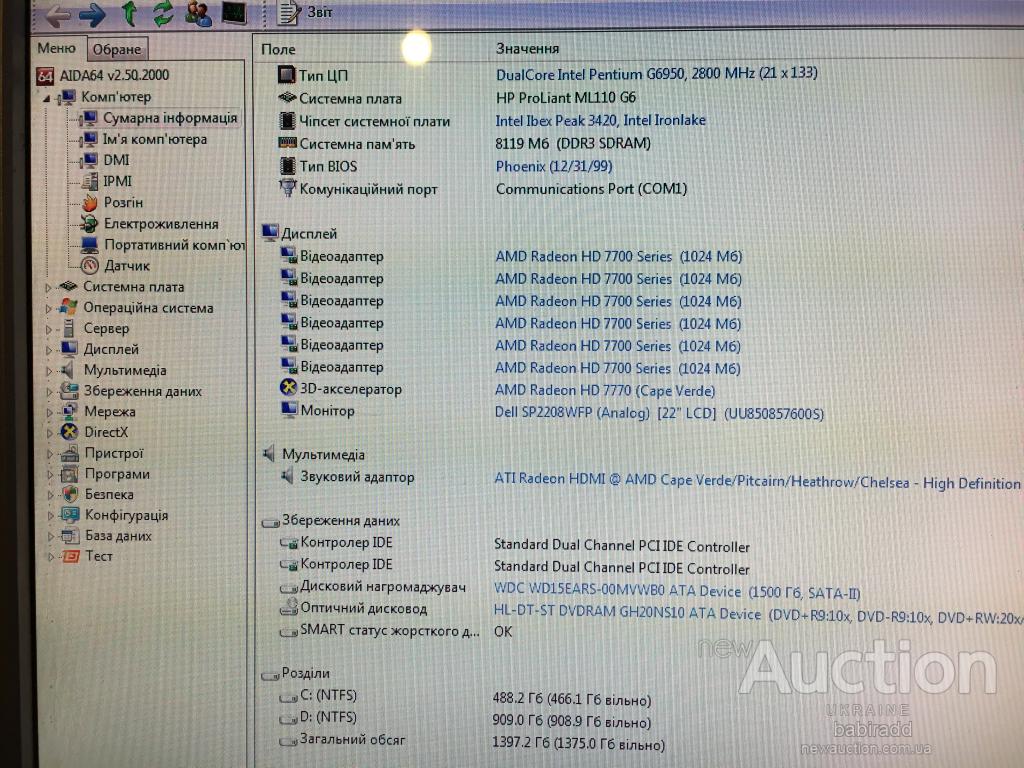This screenshot has height=768, width=1024.
Task: Open the WDC WD15EARS disk link
Action: (x=677, y=591)
